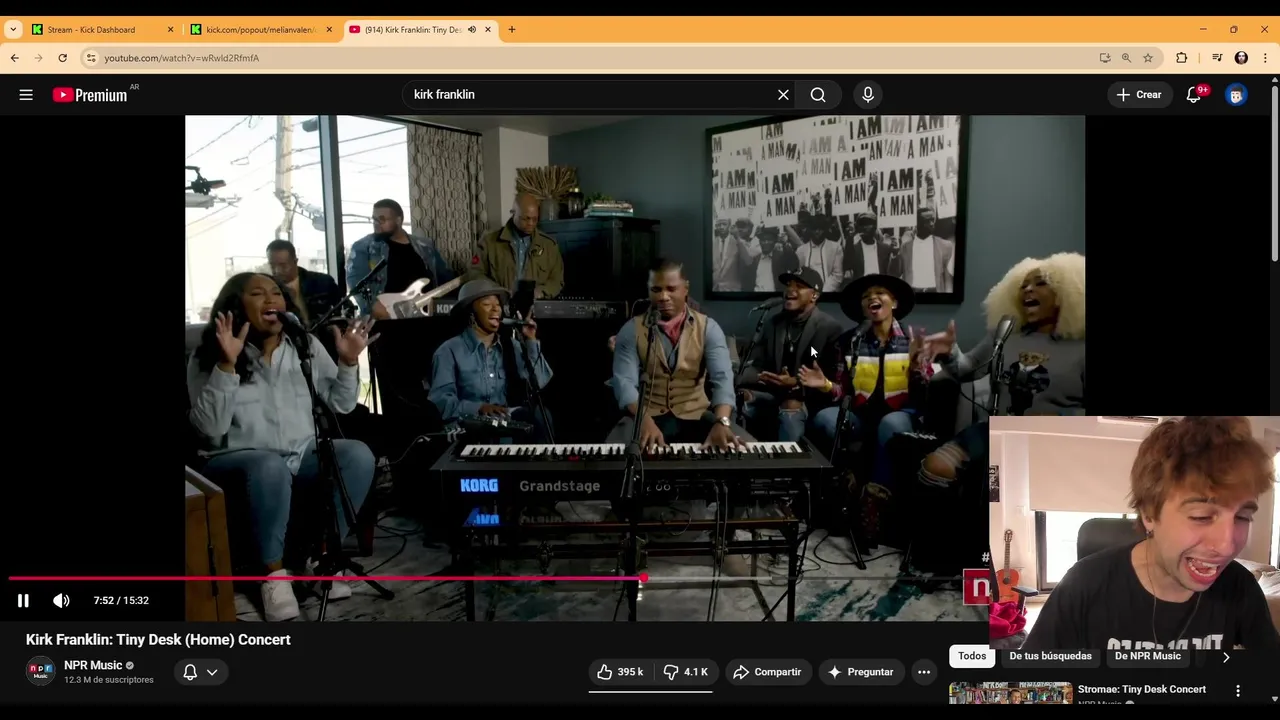Select the De NPR Music chip
1280x720 pixels.
[1147, 656]
